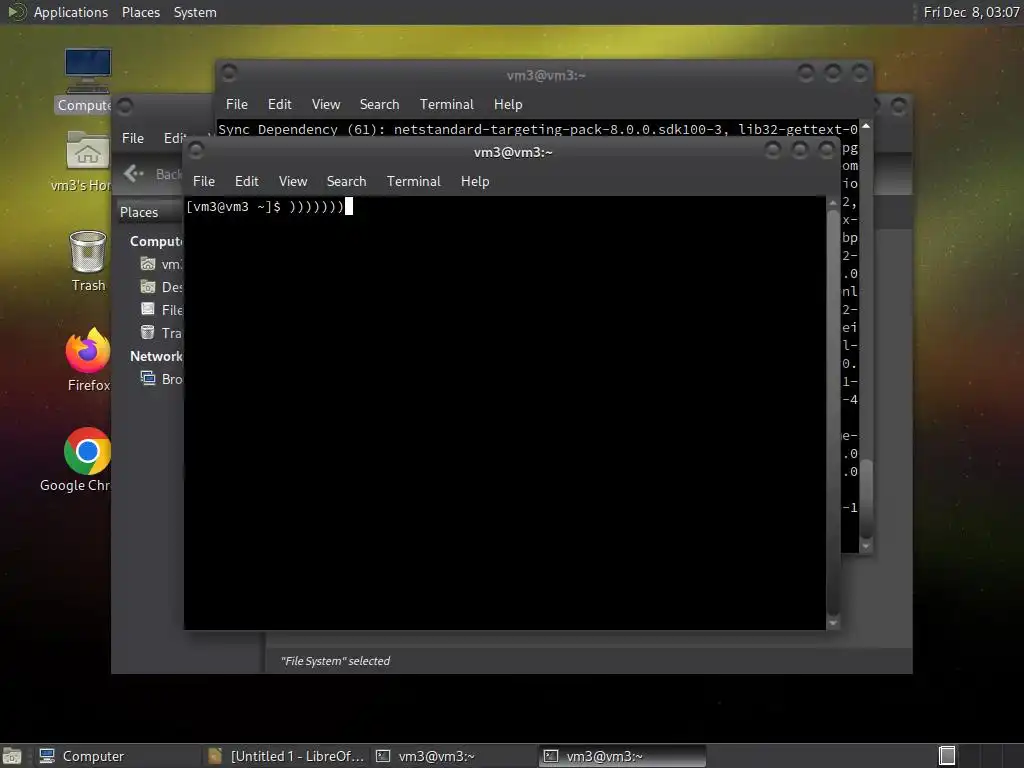Open window menu button of front terminal

coord(195,152)
